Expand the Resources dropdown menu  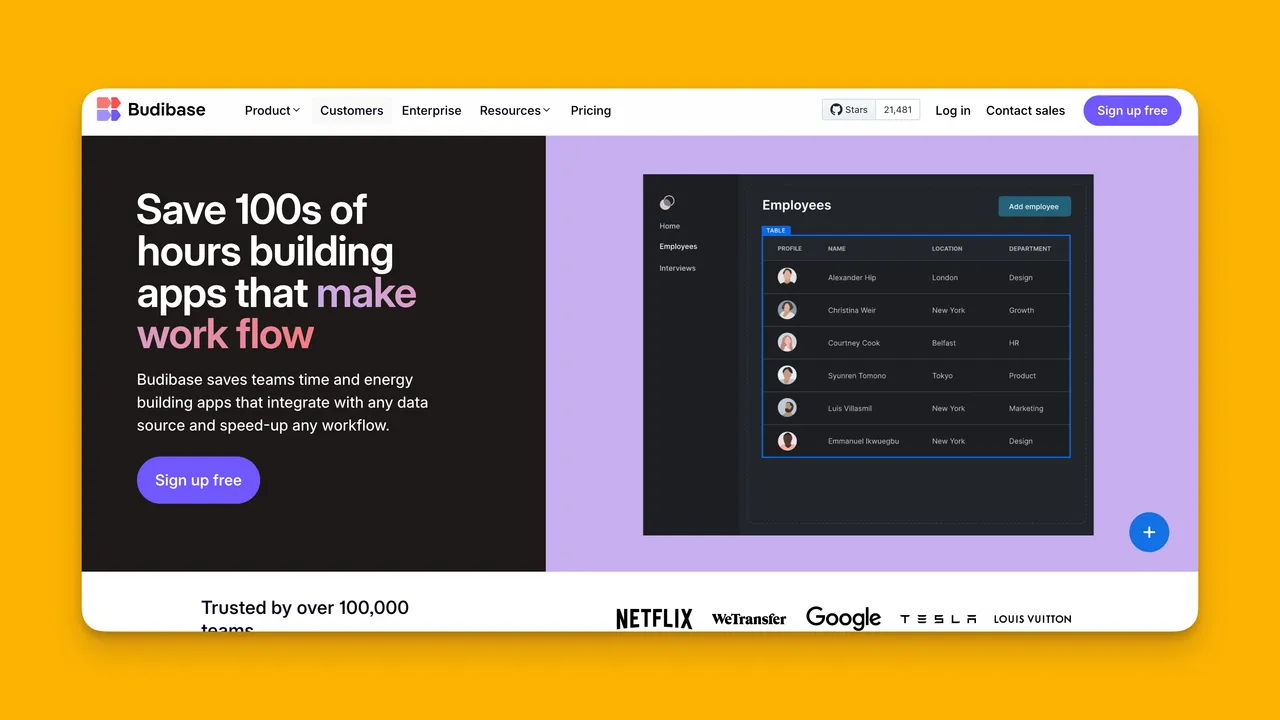(x=515, y=111)
